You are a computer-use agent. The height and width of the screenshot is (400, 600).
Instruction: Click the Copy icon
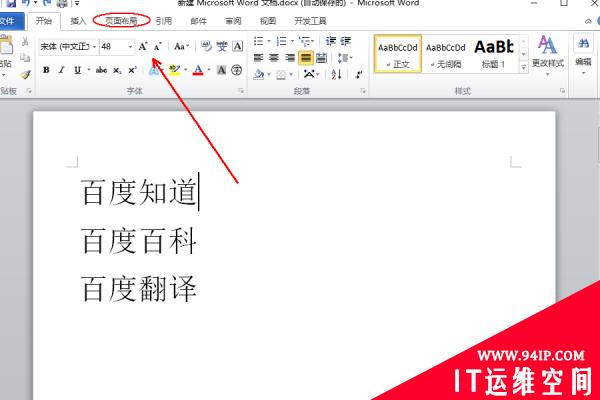25,58
